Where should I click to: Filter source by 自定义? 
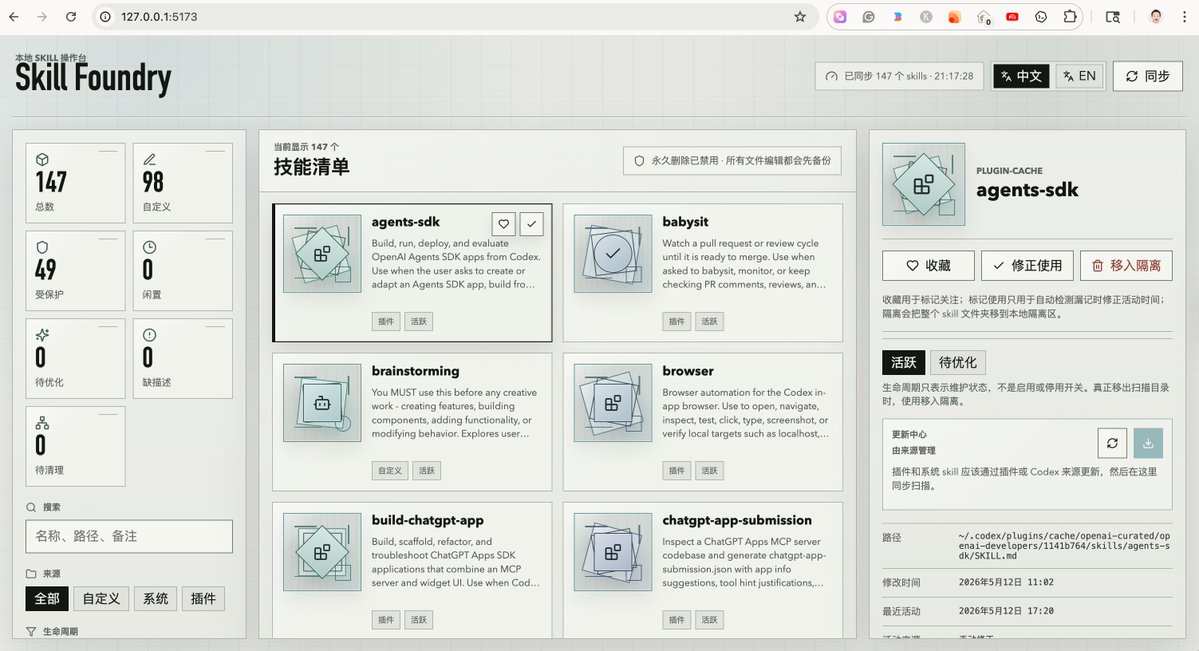point(101,598)
